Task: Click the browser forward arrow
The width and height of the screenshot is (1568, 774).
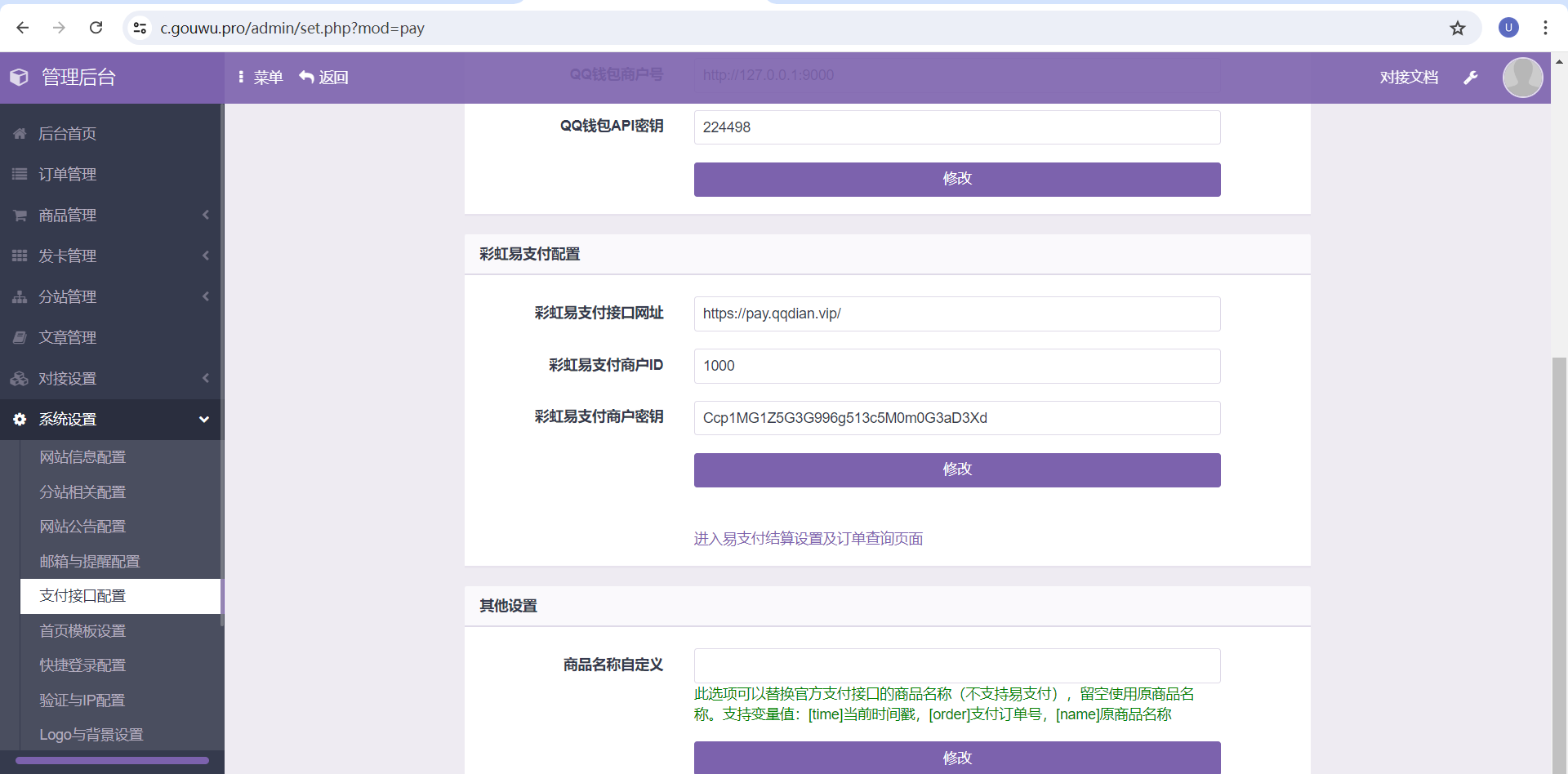Action: [59, 28]
